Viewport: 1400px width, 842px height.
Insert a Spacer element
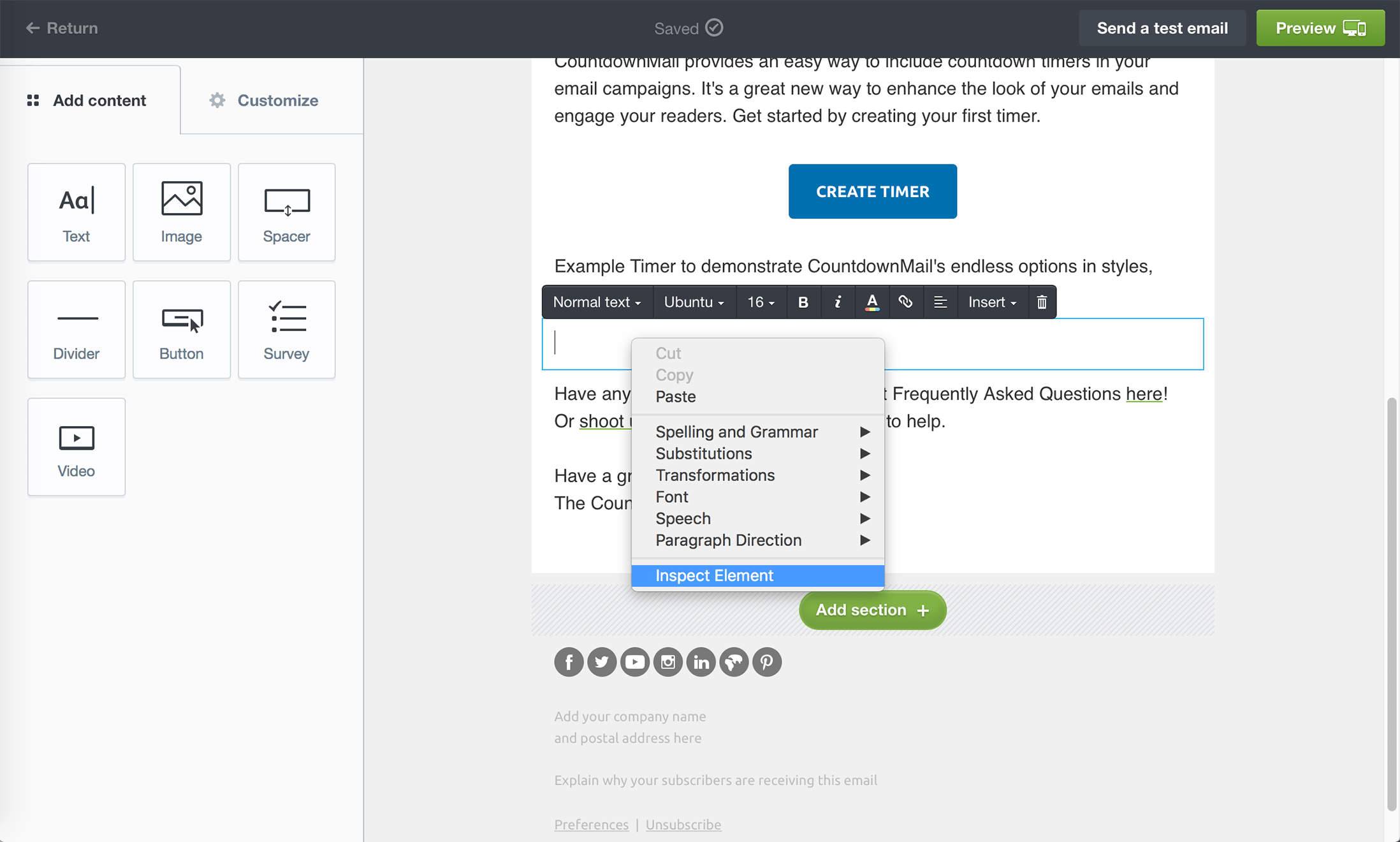pyautogui.click(x=286, y=212)
